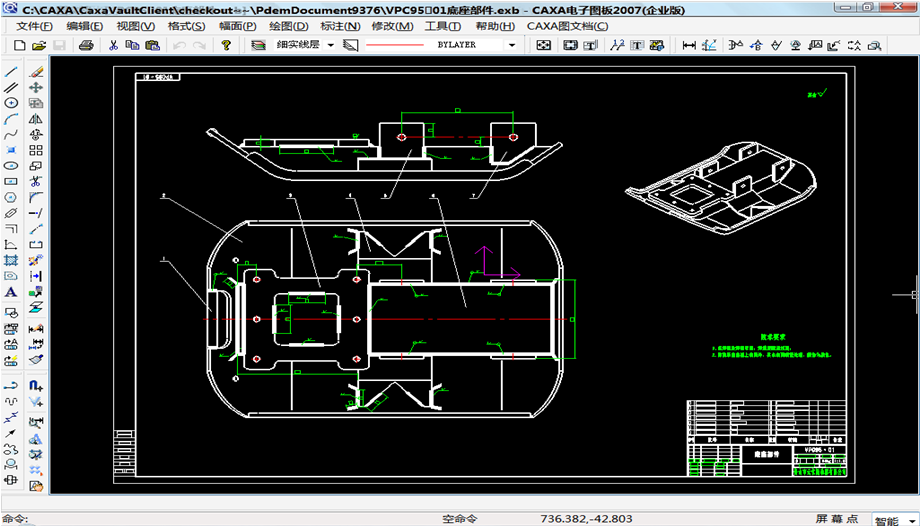Select the Move tool four-arrow icon
Viewport: 921px width, 527px height.
(36, 88)
